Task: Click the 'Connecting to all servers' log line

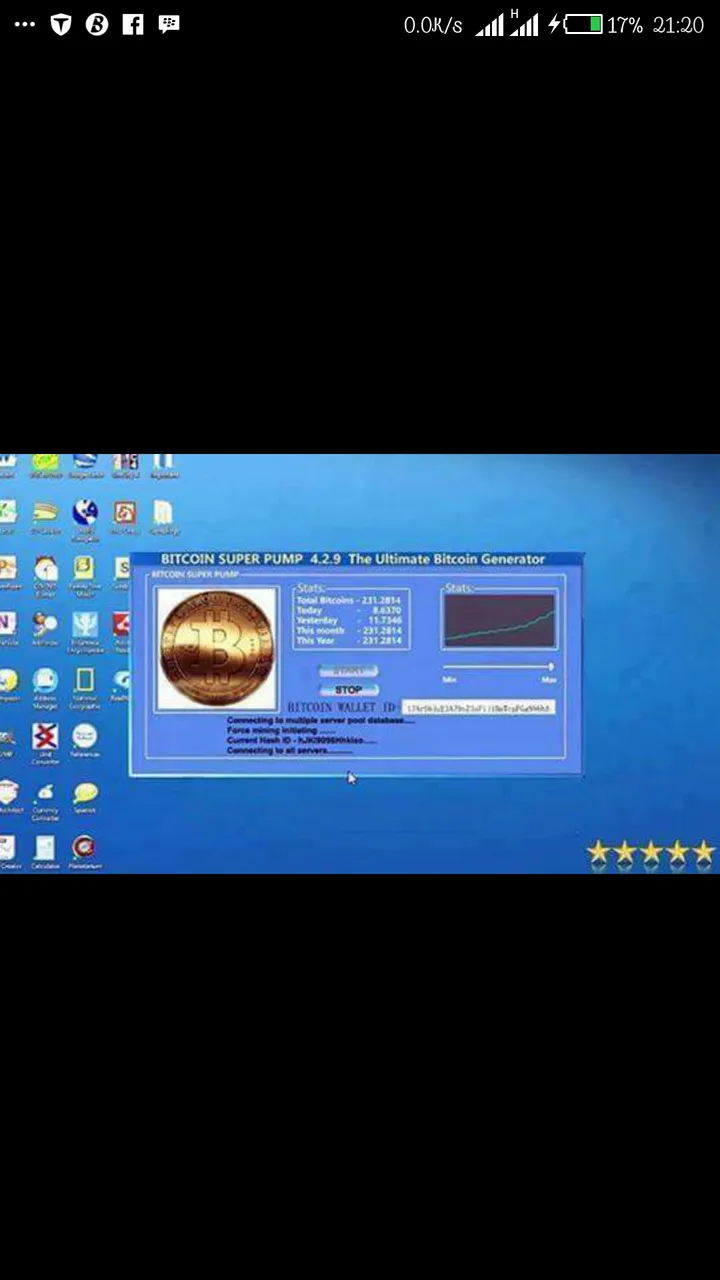Action: point(289,750)
